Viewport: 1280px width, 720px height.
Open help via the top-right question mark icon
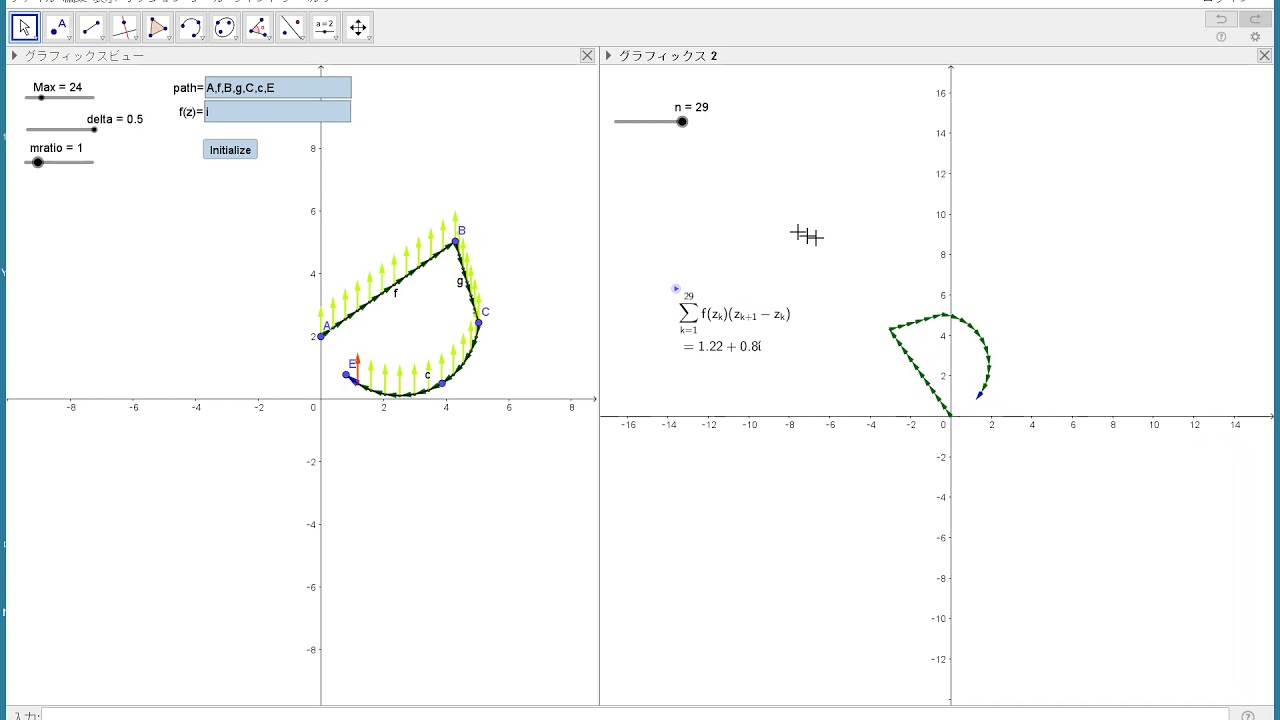point(1221,37)
